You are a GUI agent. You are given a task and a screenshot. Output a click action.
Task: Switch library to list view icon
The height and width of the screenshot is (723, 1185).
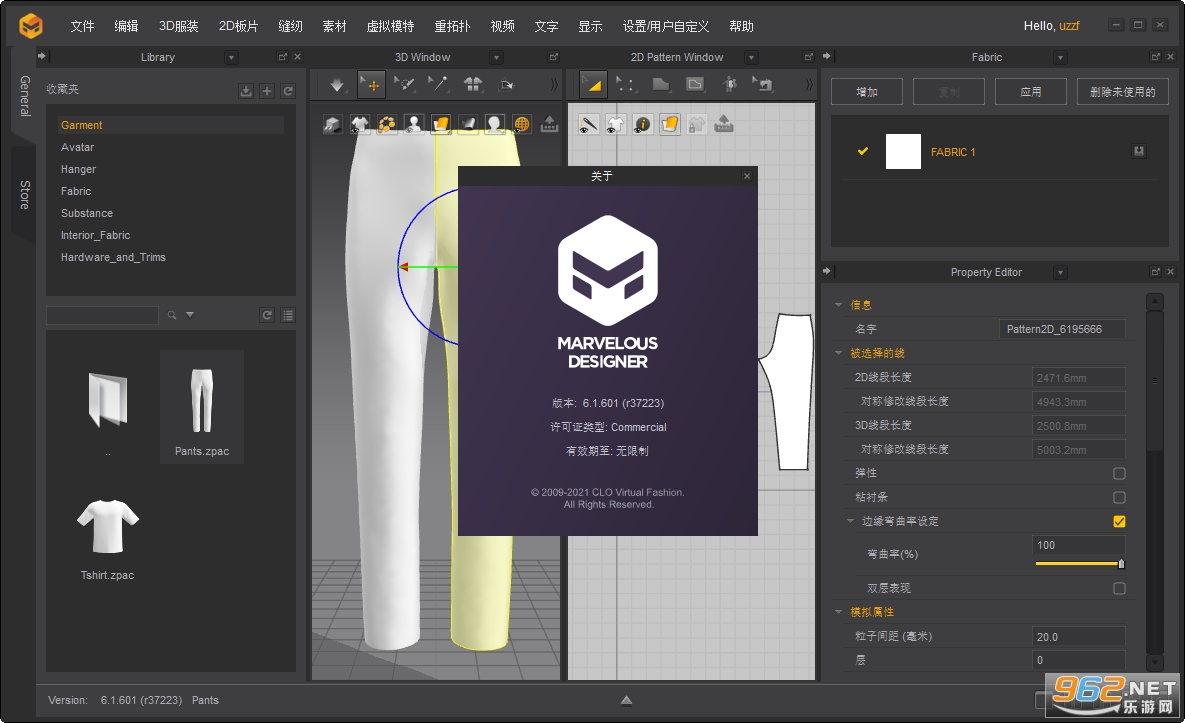pyautogui.click(x=288, y=315)
